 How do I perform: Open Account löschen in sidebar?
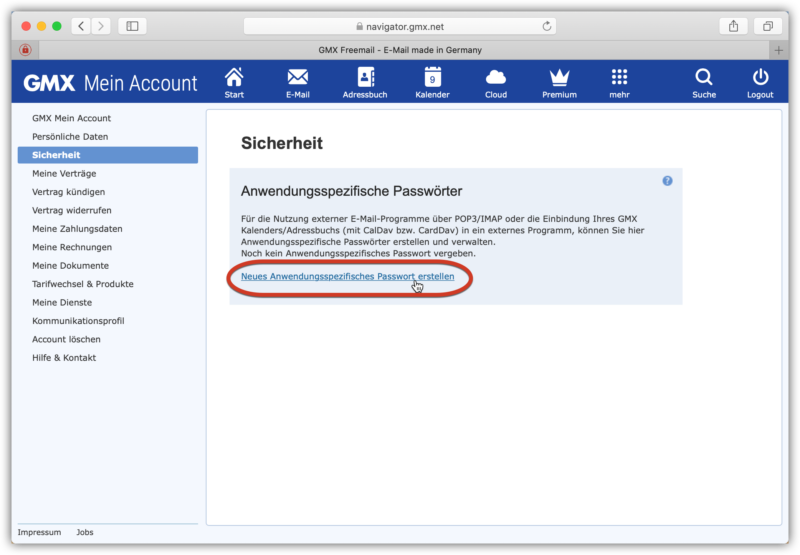pos(66,339)
